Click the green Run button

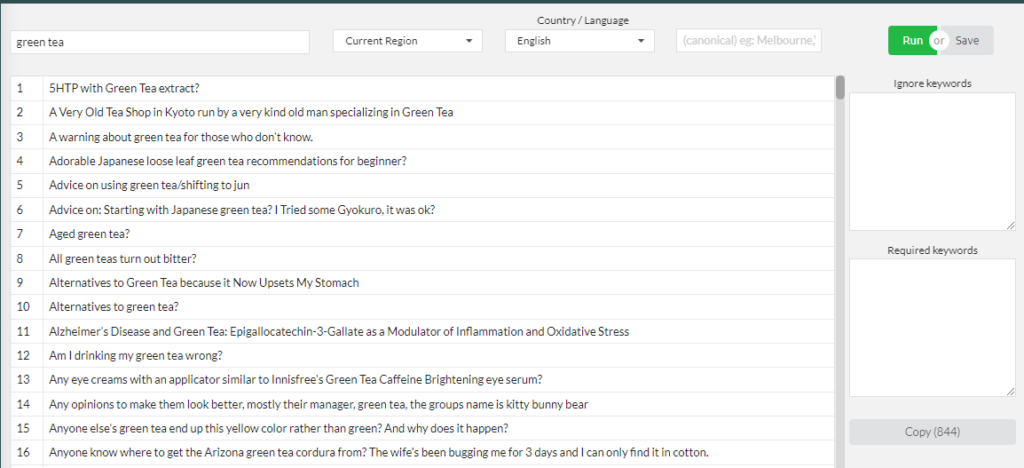pyautogui.click(x=912, y=40)
